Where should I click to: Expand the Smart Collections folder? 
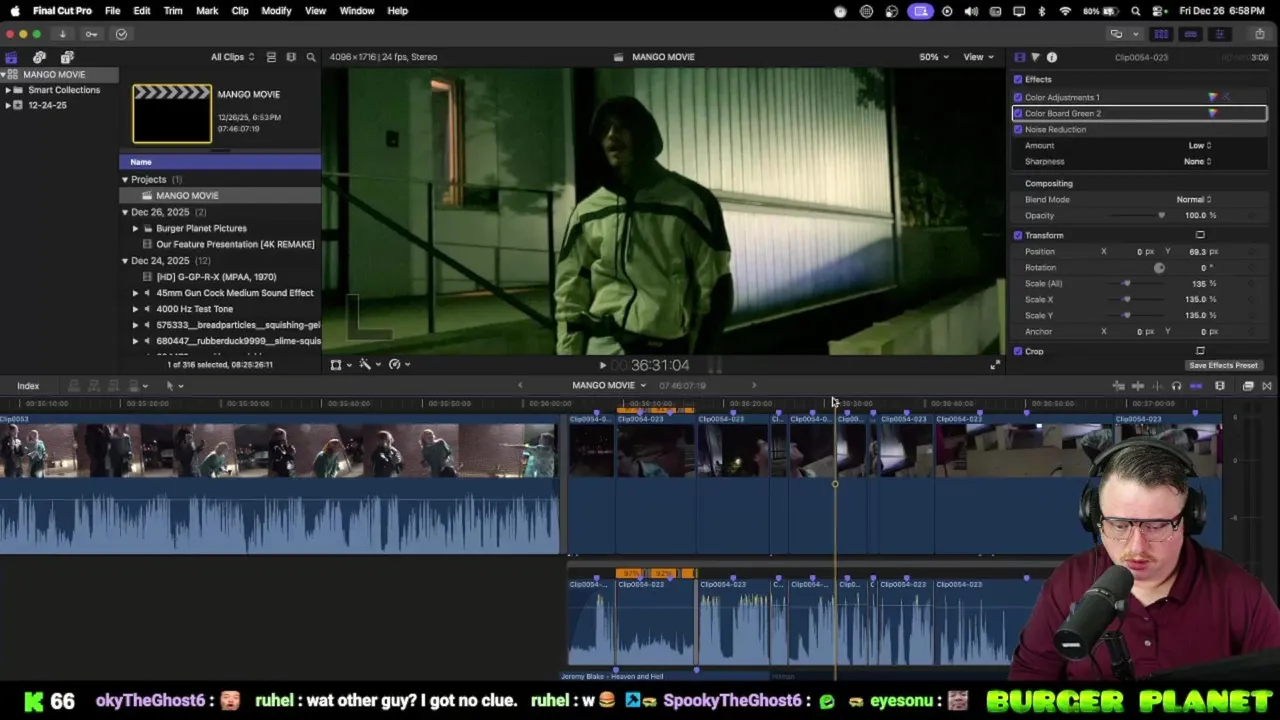8,90
